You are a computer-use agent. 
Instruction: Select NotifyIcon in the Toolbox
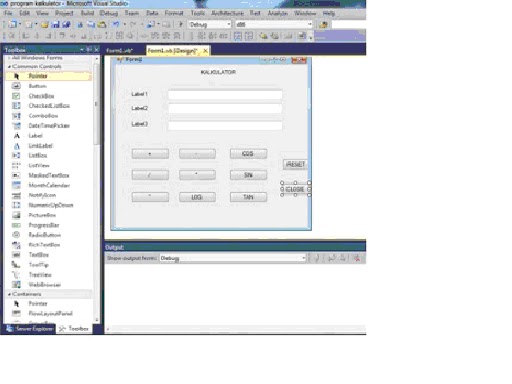click(42, 195)
